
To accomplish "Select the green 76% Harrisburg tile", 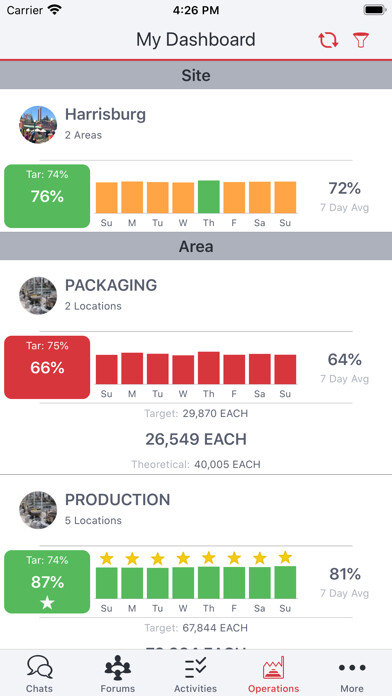I will click(47, 196).
